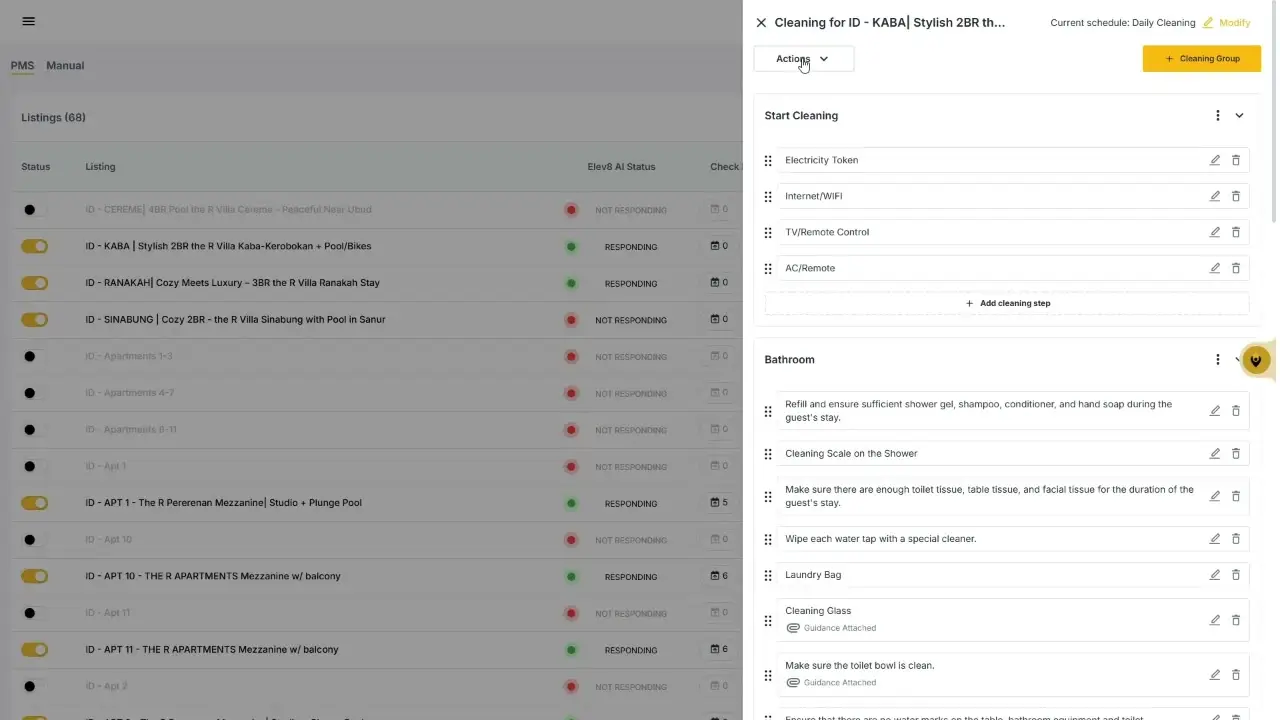Open Bathroom section three-dot options

pyautogui.click(x=1218, y=360)
